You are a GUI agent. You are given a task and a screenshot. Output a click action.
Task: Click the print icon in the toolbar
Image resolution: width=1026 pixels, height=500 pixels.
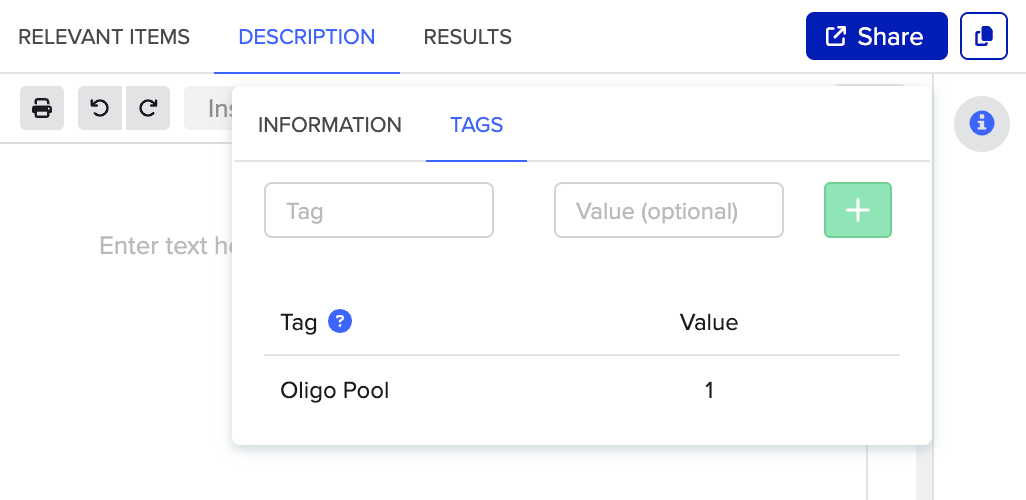pyautogui.click(x=42, y=108)
